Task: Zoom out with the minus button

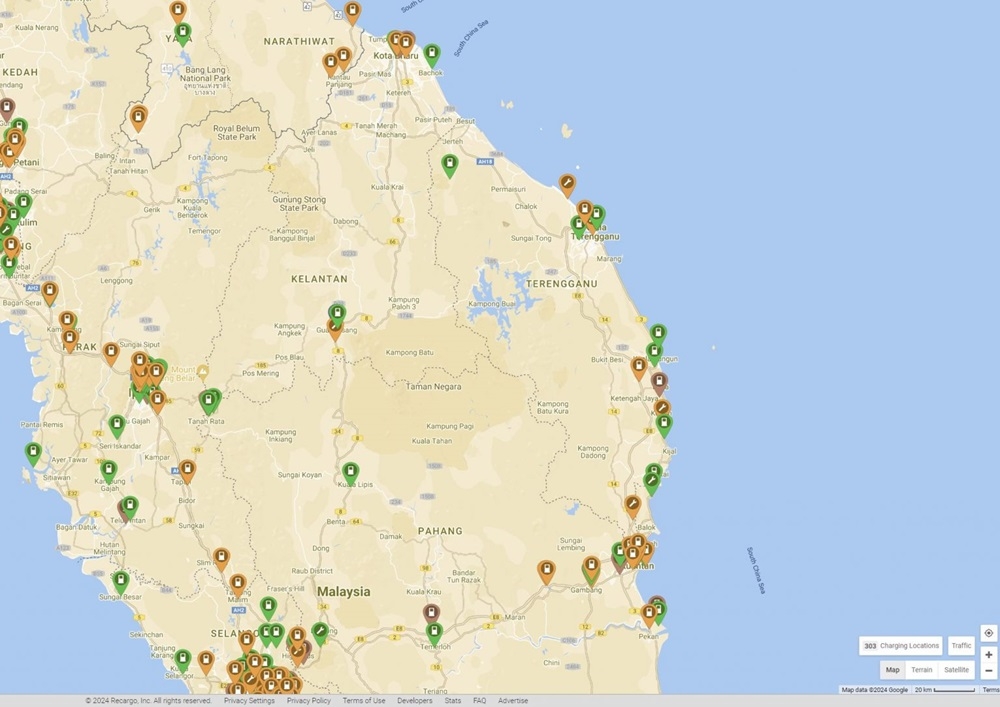Action: 988,671
